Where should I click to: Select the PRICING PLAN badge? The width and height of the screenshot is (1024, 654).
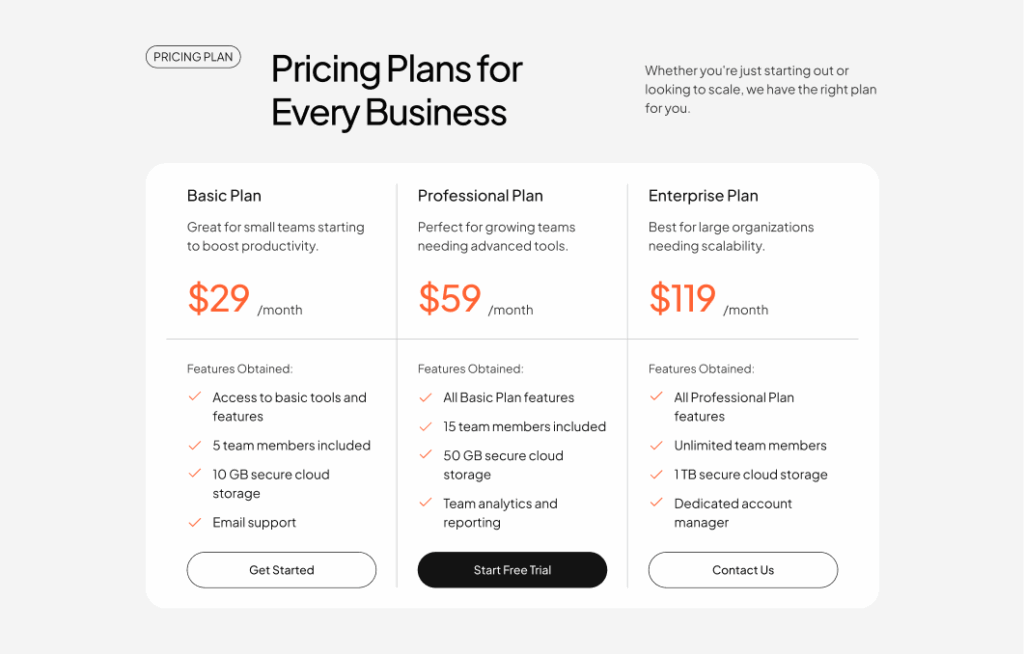coord(193,56)
